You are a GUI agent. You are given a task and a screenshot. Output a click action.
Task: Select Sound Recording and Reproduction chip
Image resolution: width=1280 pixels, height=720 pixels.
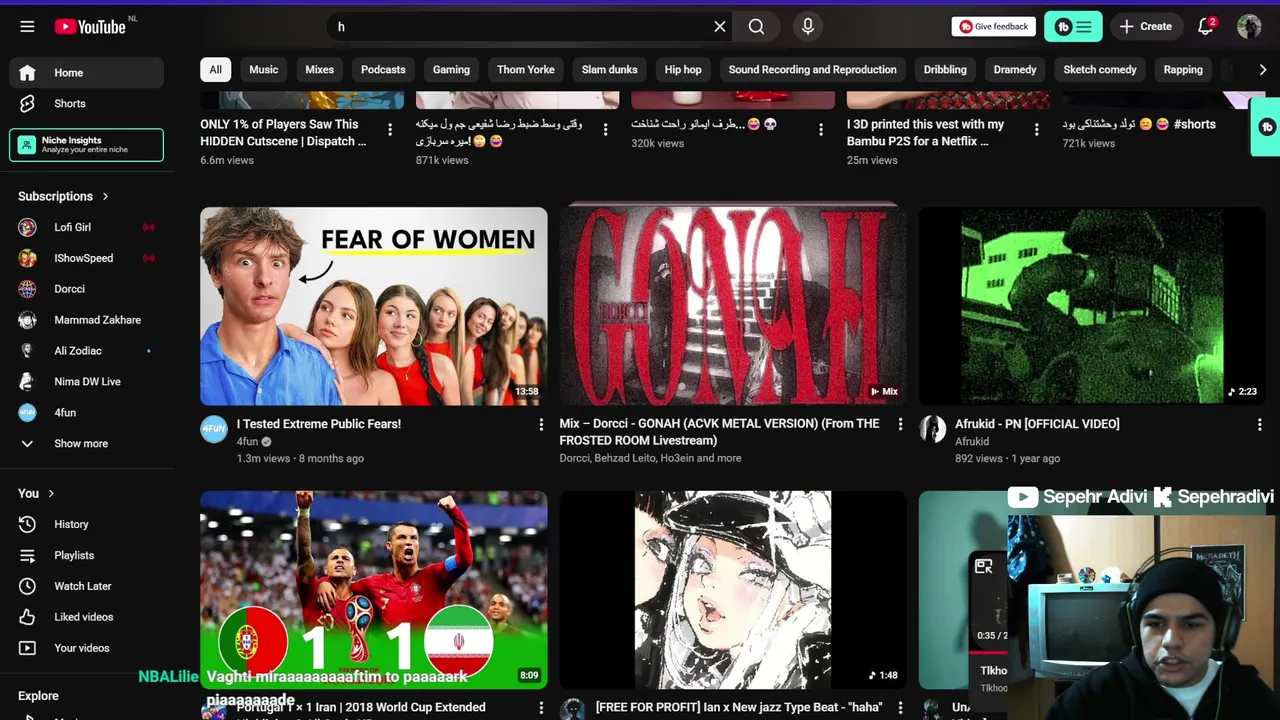tap(812, 70)
